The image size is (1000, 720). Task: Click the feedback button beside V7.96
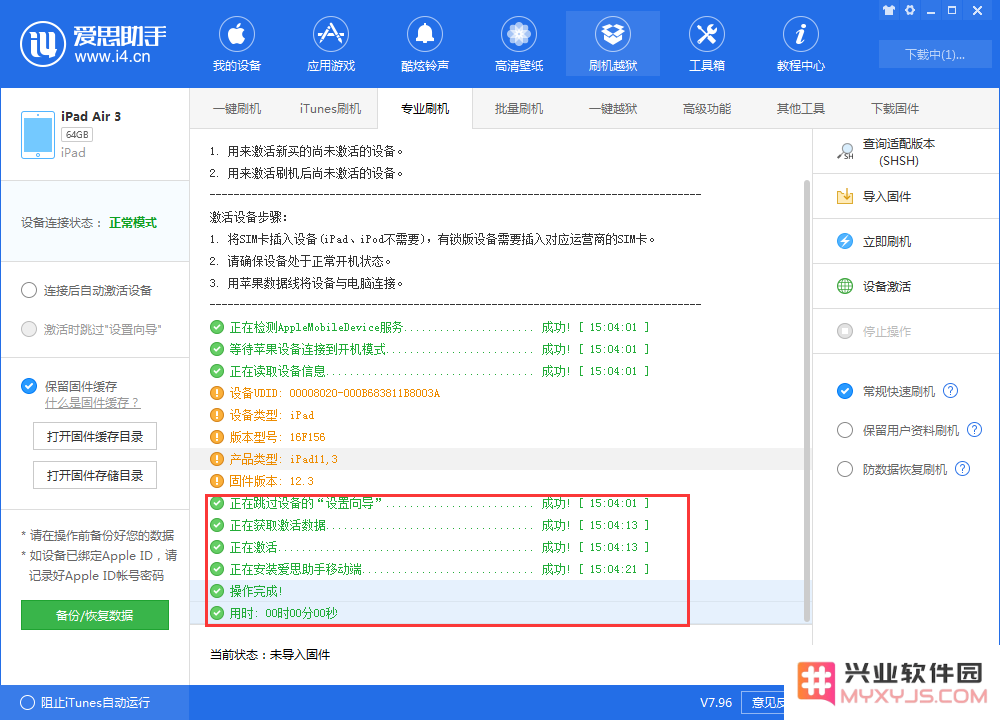click(764, 702)
